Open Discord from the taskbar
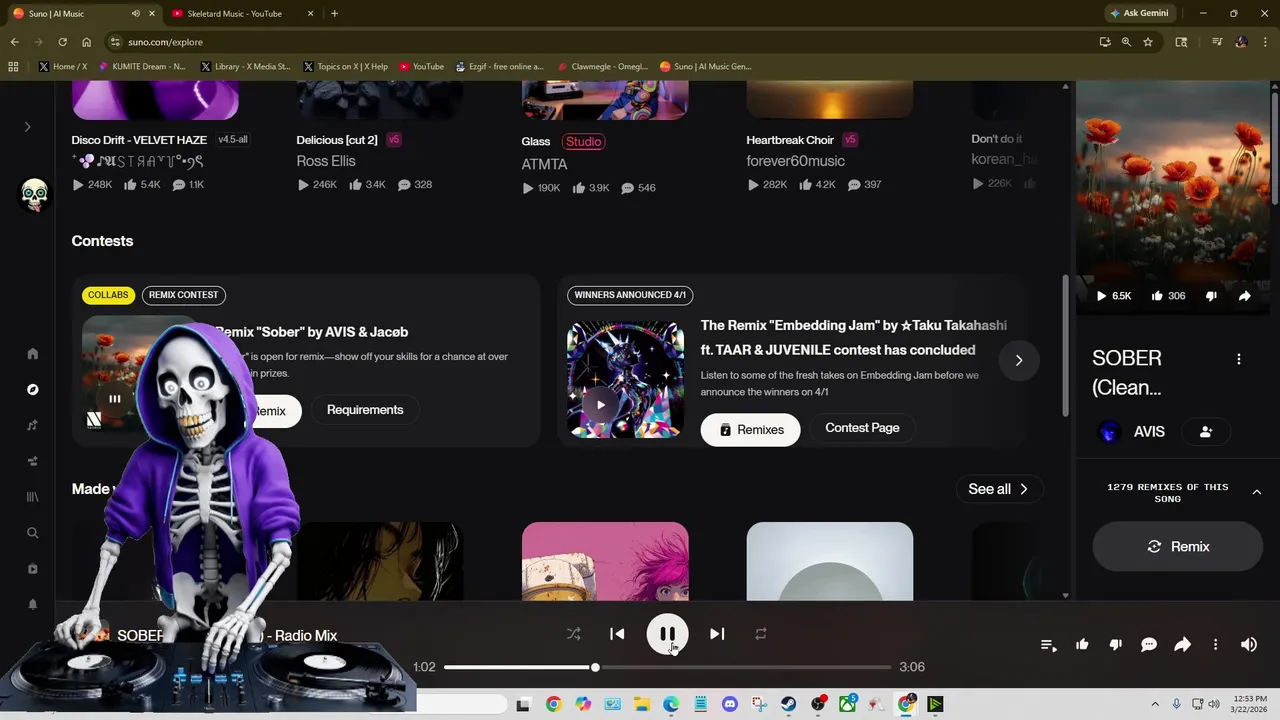The height and width of the screenshot is (720, 1280). (730, 704)
